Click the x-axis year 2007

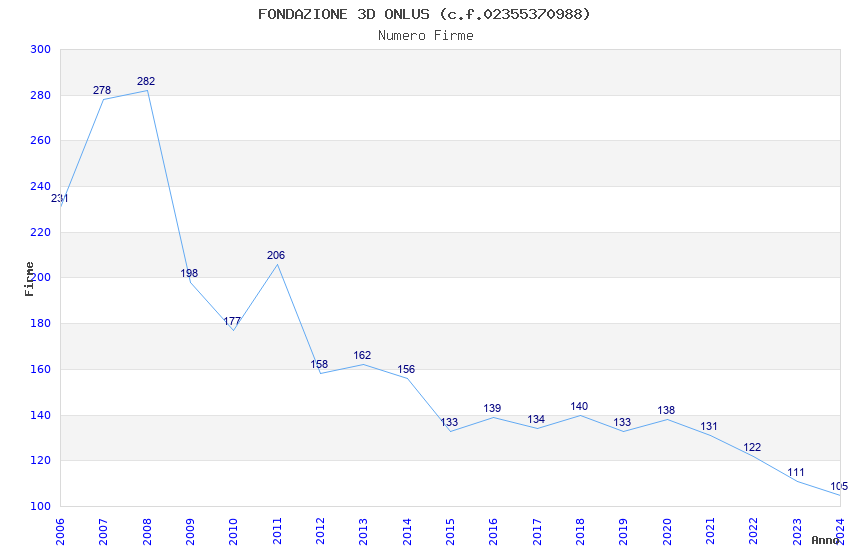(103, 532)
